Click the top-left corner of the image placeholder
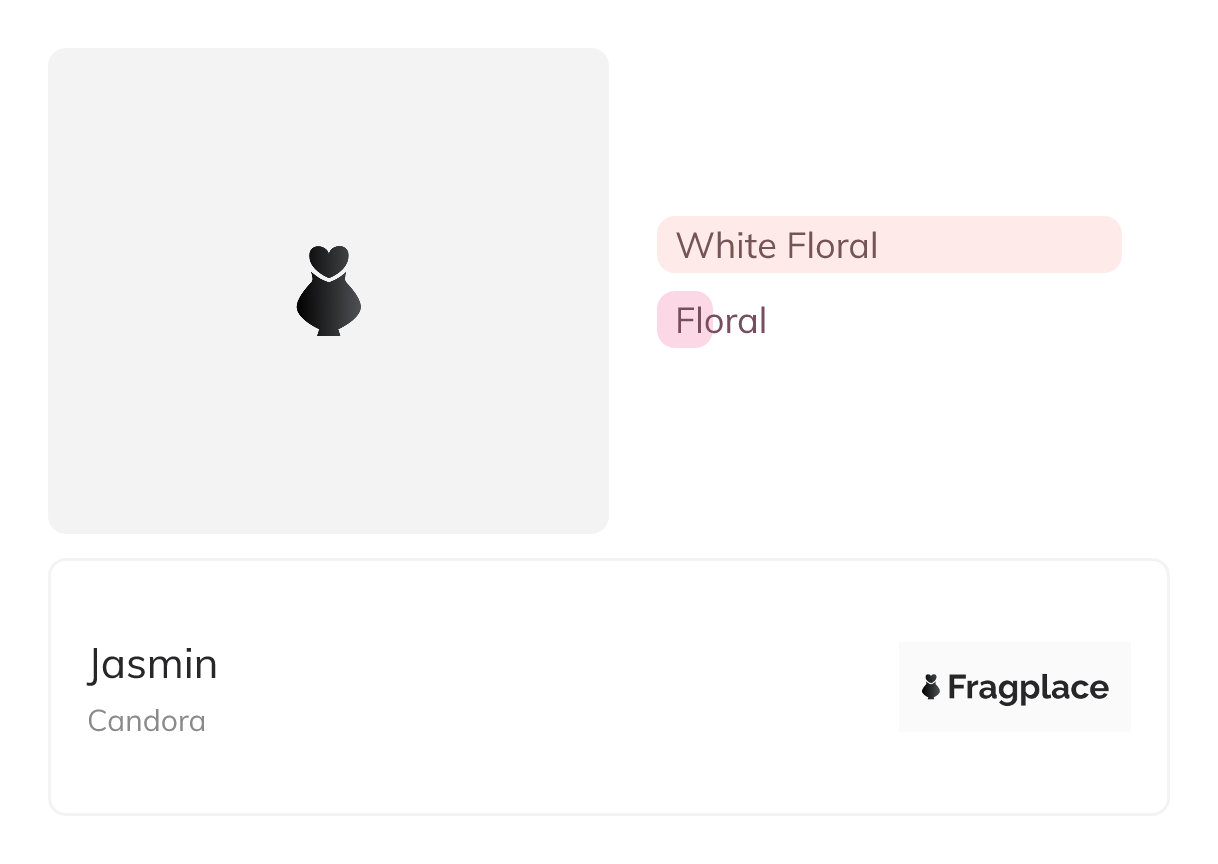 [x=62, y=62]
